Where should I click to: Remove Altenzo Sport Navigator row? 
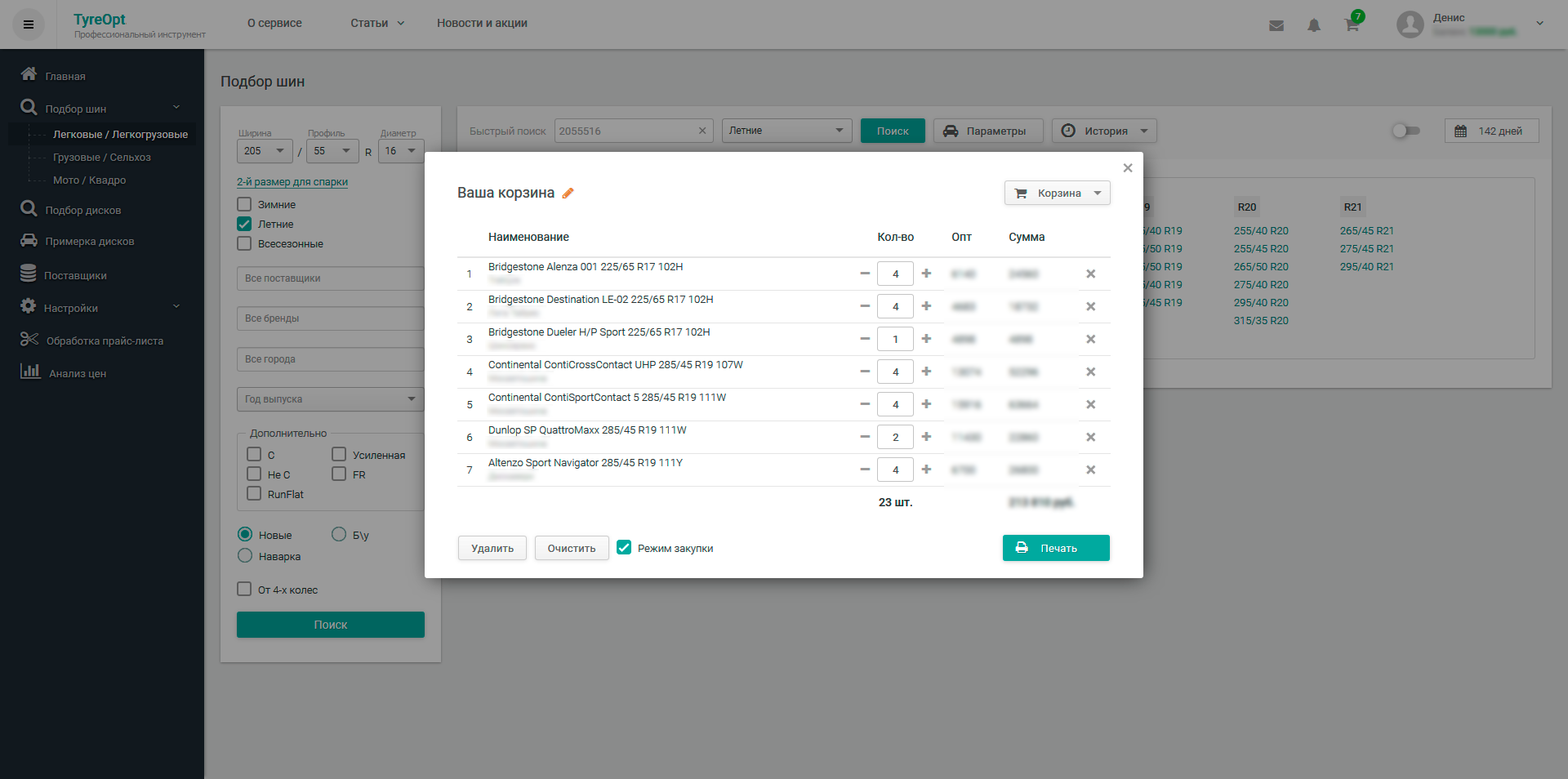(x=1090, y=470)
